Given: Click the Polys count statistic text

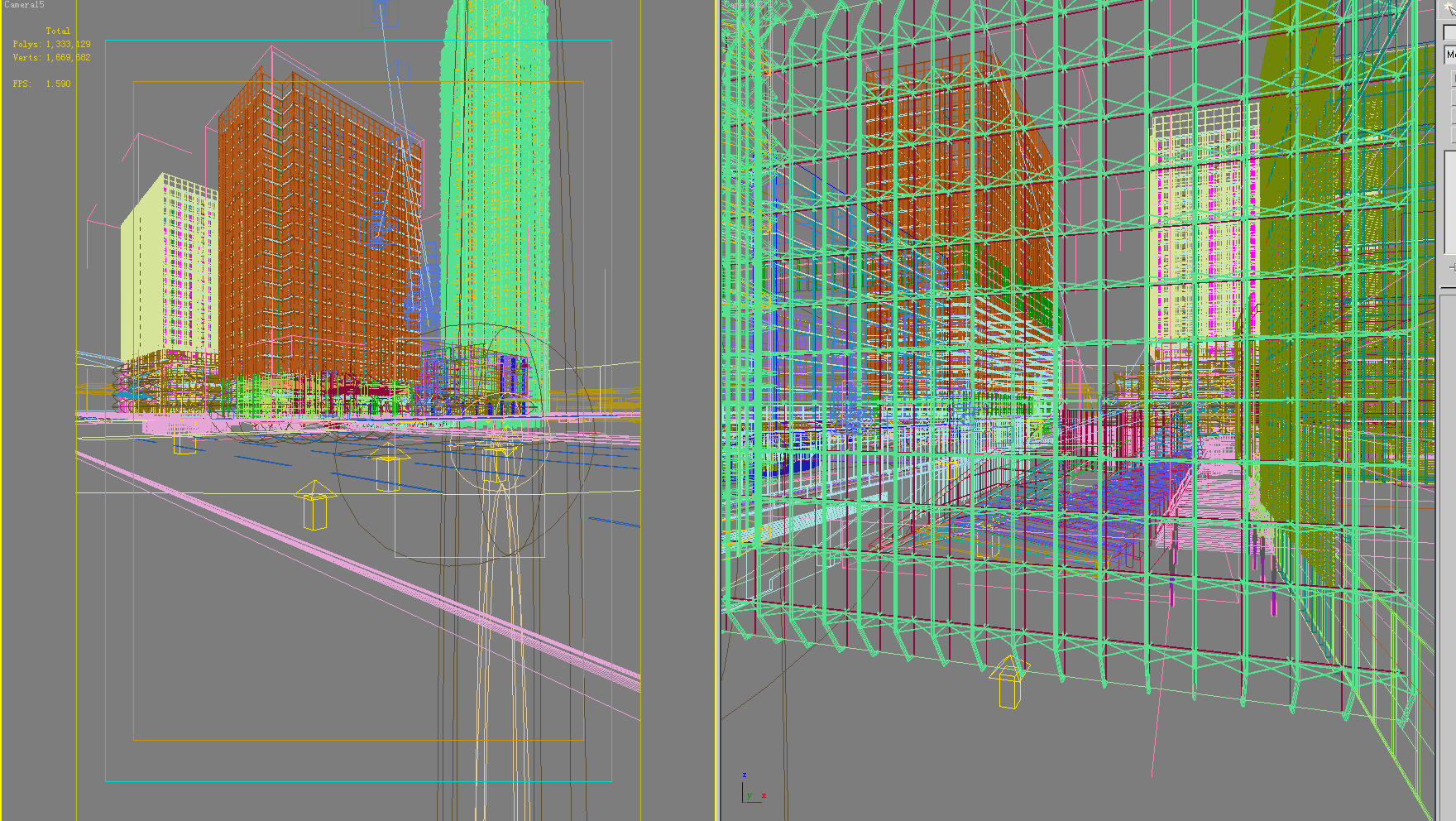Looking at the screenshot, I should point(51,45).
